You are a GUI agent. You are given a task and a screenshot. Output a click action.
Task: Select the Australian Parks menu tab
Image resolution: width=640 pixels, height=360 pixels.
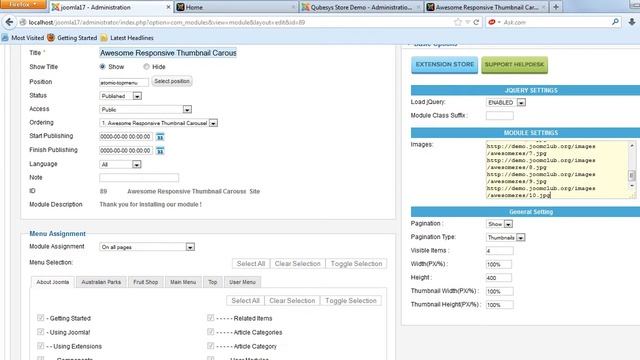[101, 282]
